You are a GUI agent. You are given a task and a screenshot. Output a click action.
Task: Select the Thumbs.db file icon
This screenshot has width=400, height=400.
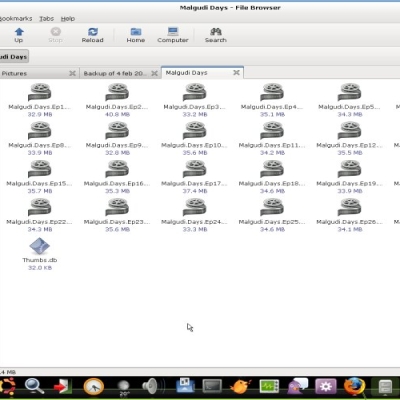[40, 246]
